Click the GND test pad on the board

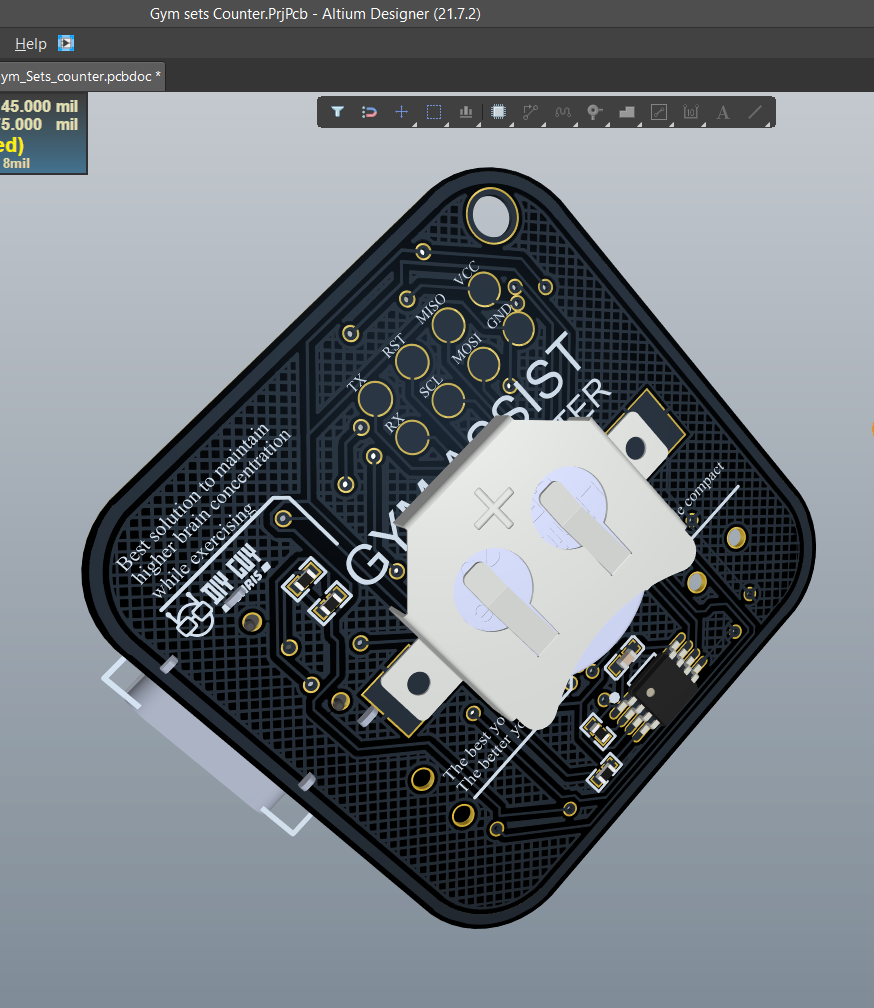[518, 328]
